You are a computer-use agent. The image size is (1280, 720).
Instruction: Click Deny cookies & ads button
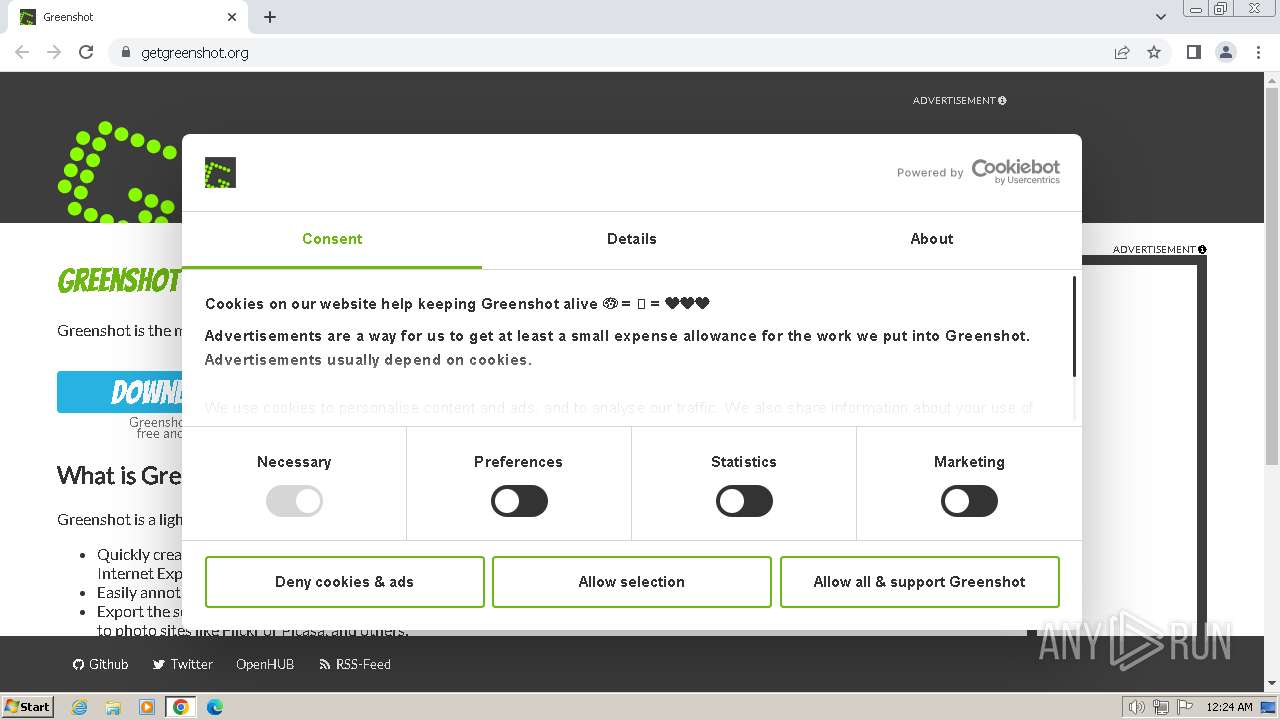coord(345,582)
